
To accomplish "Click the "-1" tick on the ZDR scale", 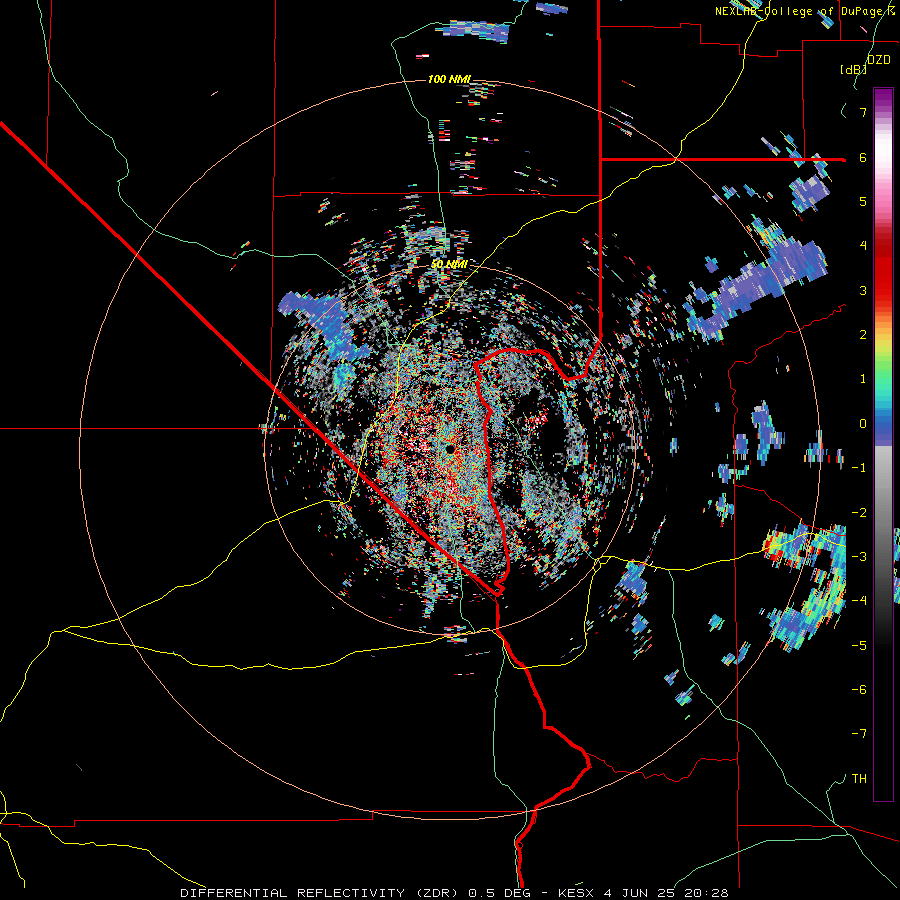I will click(859, 468).
